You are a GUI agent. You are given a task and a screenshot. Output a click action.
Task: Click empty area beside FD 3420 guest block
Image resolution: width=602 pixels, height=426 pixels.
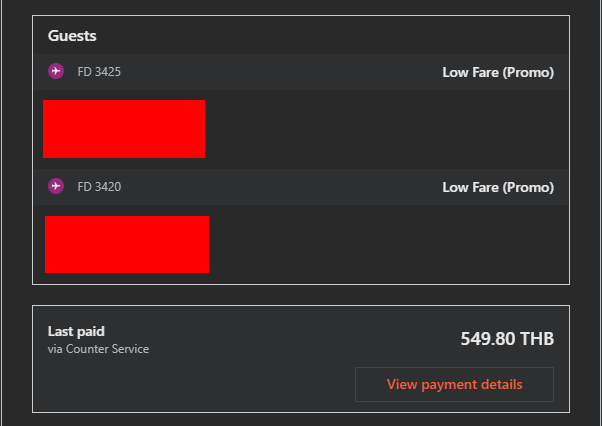coord(388,244)
